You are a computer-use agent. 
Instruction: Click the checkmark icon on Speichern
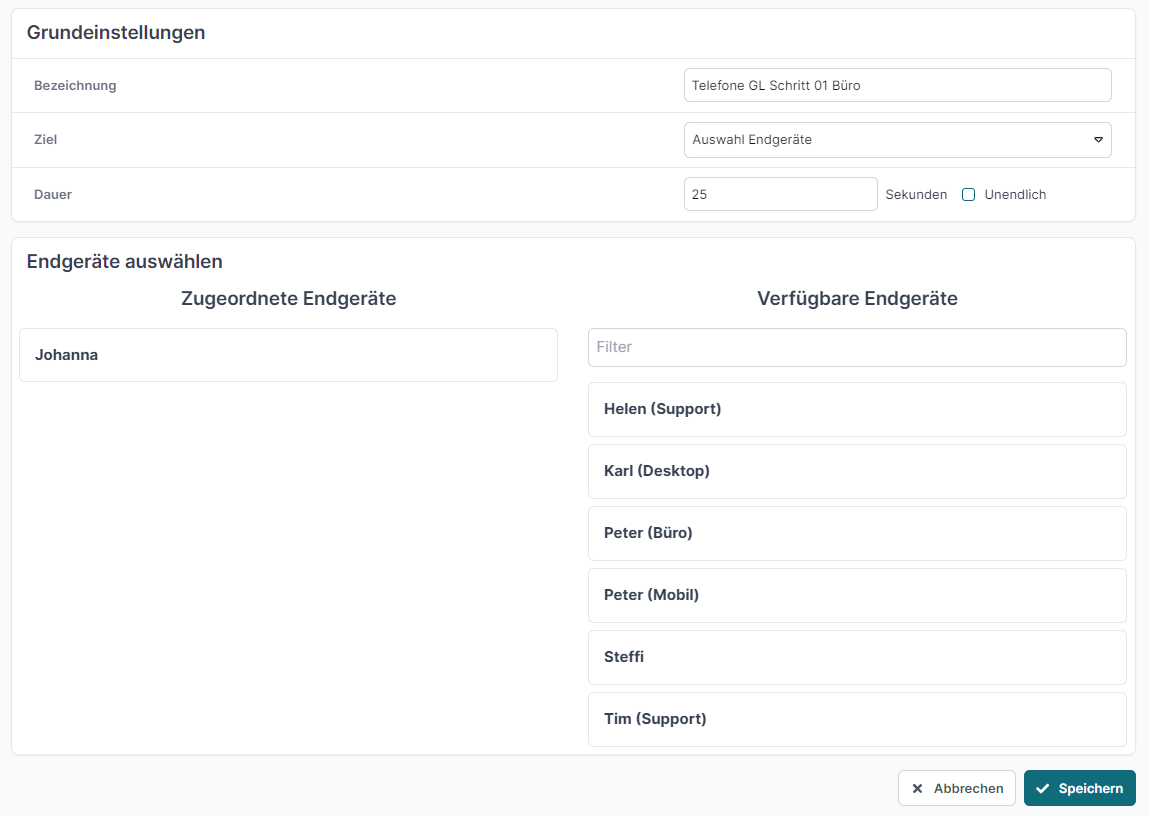[1043, 789]
